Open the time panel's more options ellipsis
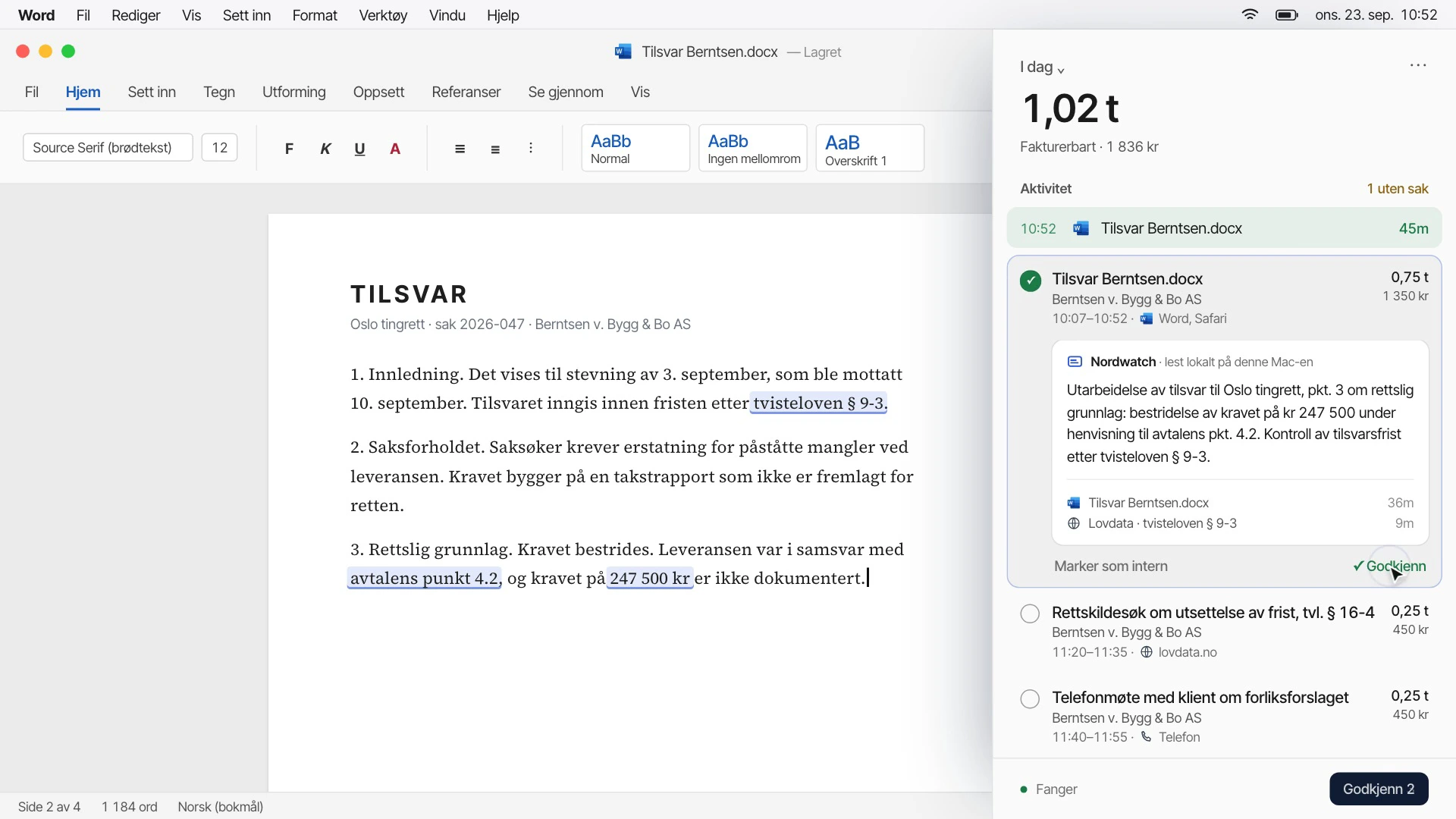 [x=1418, y=65]
